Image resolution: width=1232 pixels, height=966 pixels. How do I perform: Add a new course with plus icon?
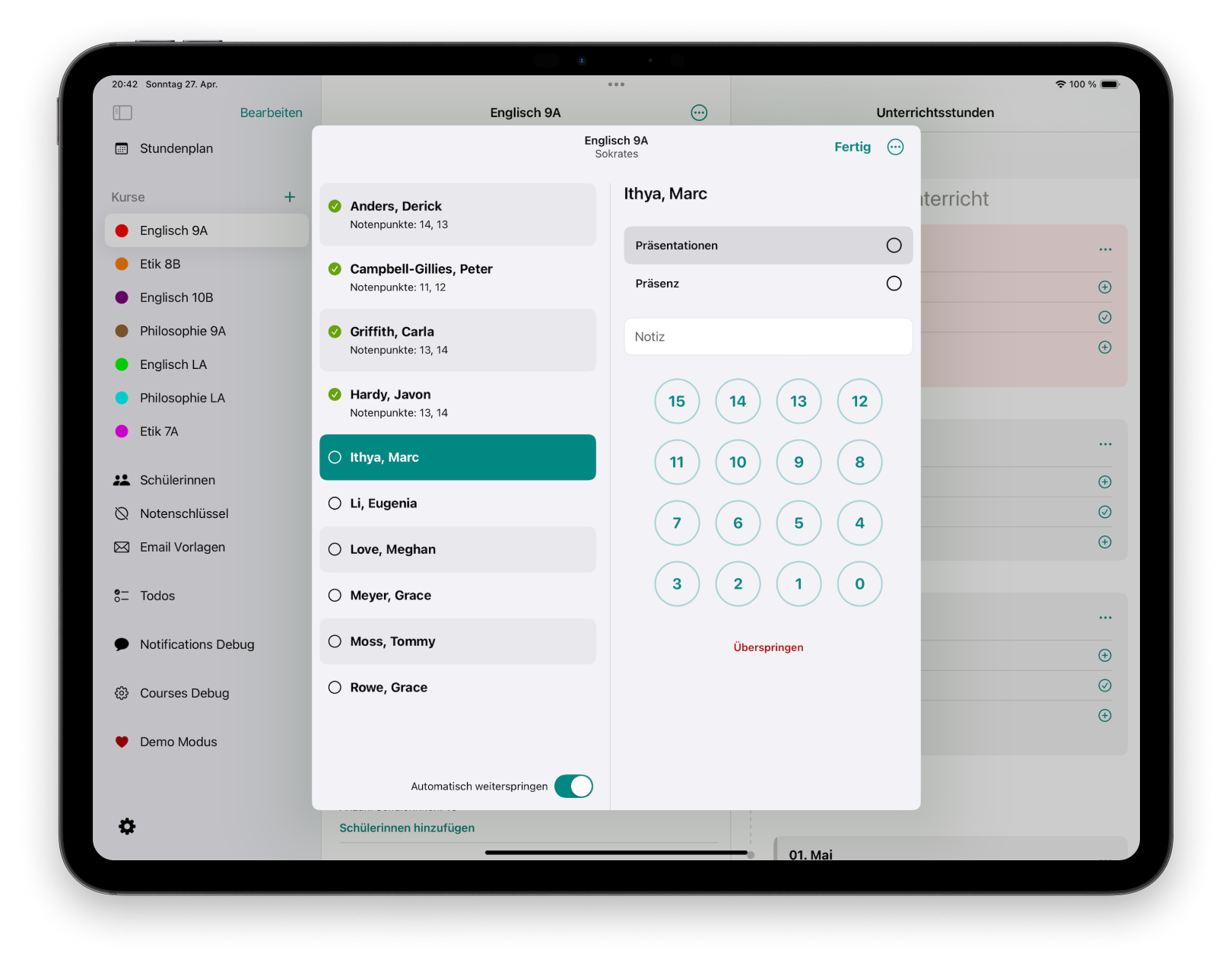290,197
